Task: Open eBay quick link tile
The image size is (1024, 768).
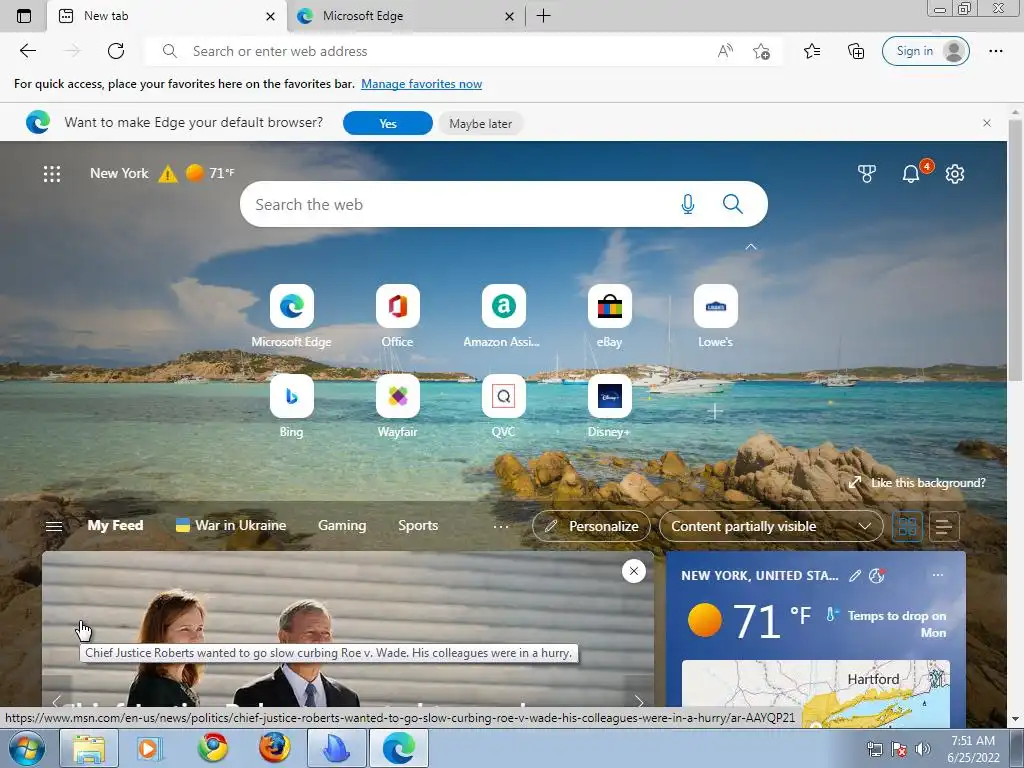Action: click(609, 306)
